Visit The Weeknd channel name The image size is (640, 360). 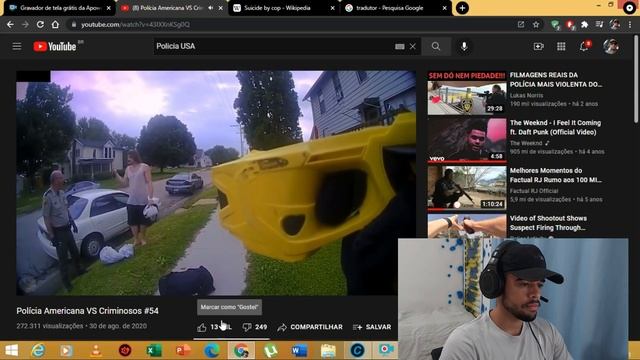tap(526, 143)
